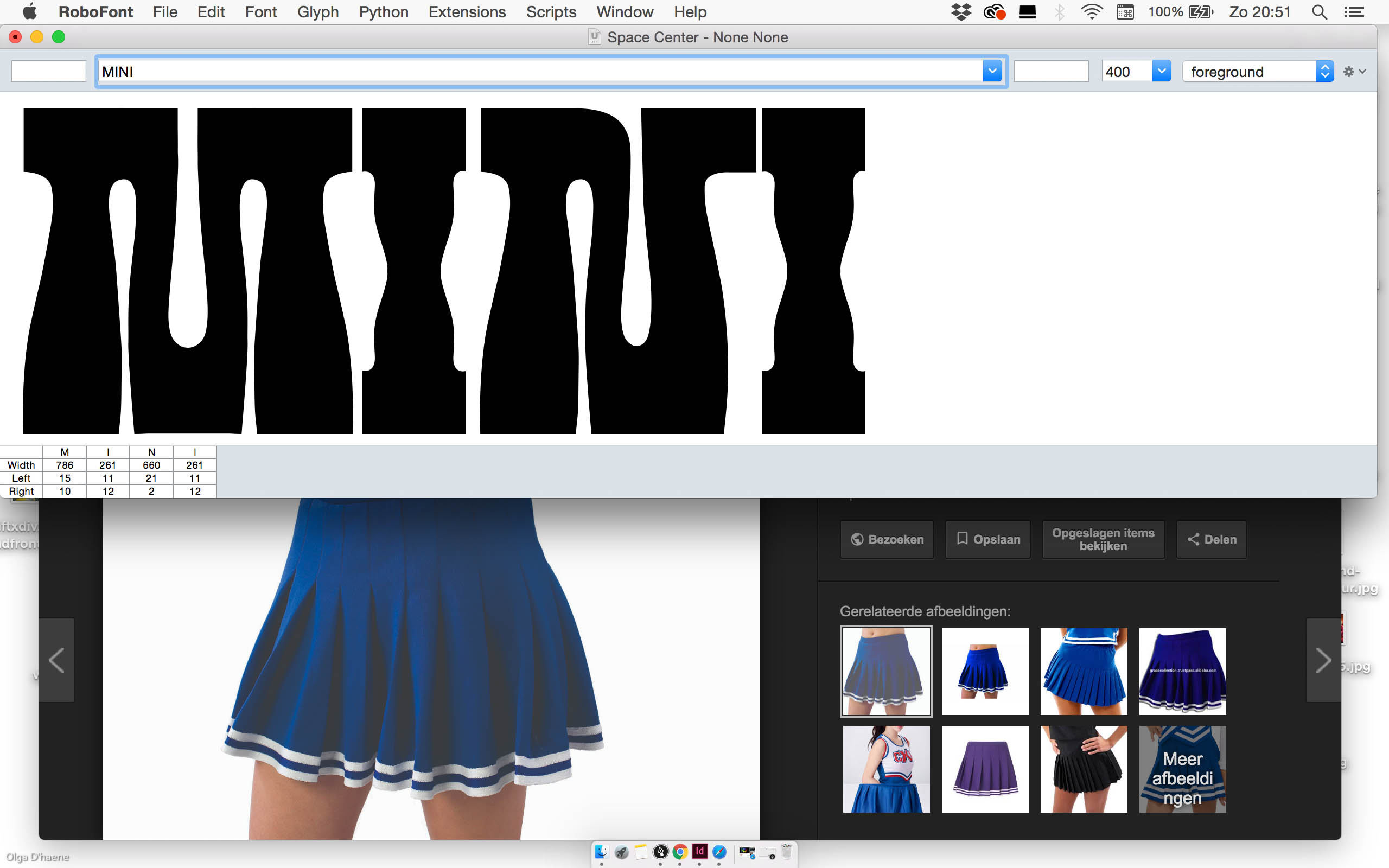
Task: Open the Apple menu
Action: pyautogui.click(x=29, y=11)
